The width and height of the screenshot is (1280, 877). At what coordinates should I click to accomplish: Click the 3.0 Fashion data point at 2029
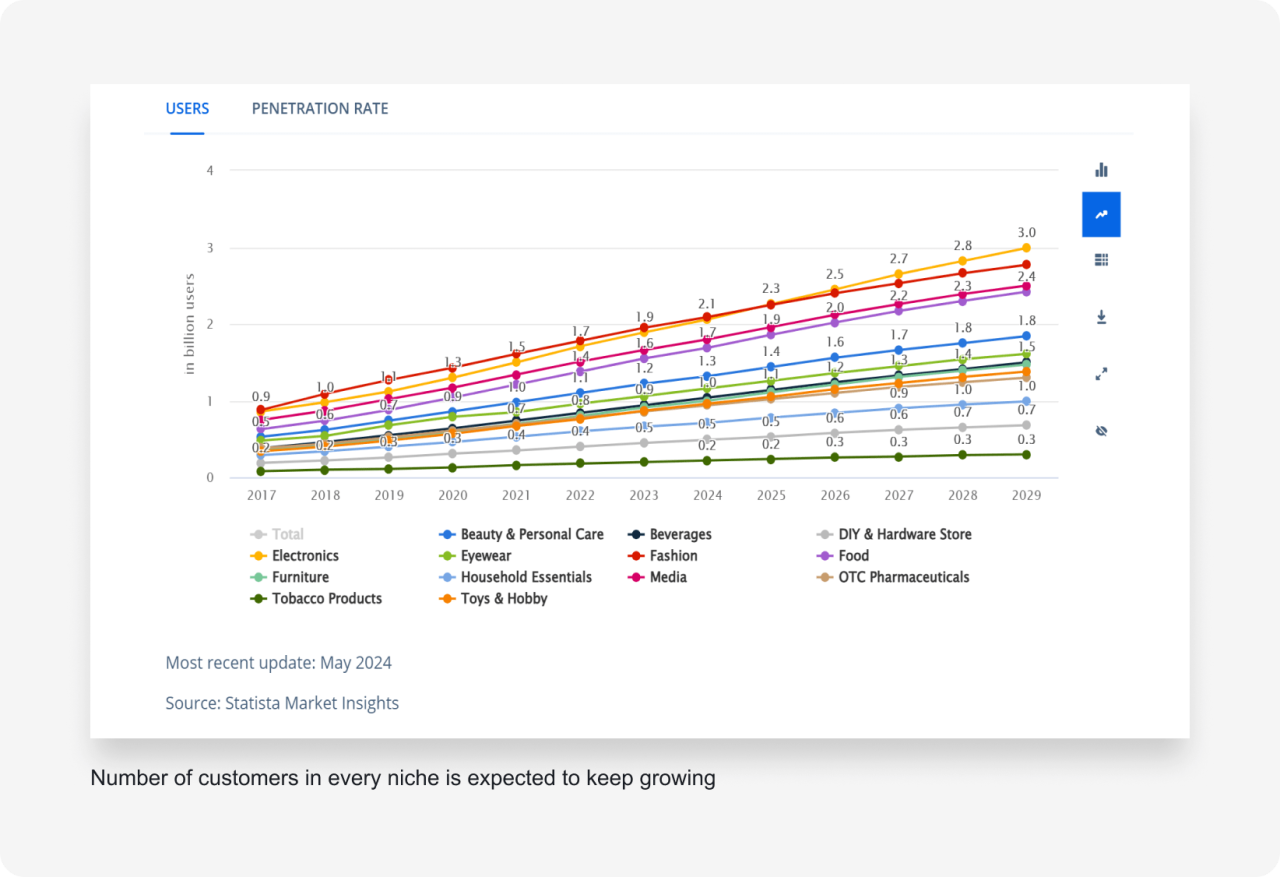pyautogui.click(x=1027, y=247)
